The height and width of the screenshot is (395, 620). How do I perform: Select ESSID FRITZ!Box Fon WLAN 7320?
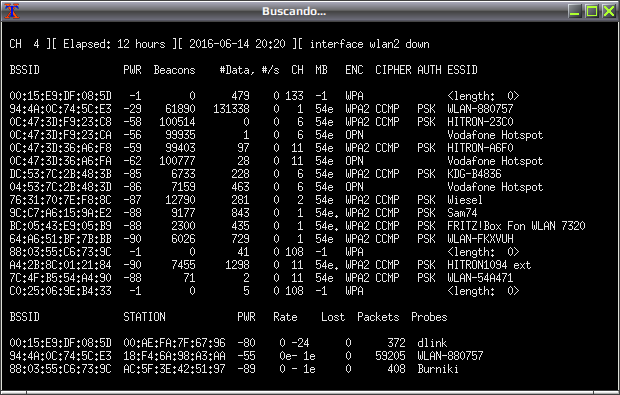[x=516, y=226]
